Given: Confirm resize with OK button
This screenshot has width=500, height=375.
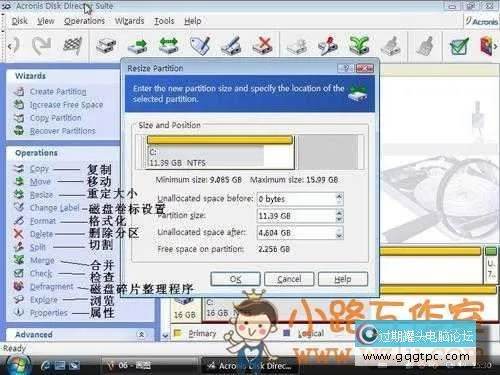Looking at the screenshot, I should 235,279.
